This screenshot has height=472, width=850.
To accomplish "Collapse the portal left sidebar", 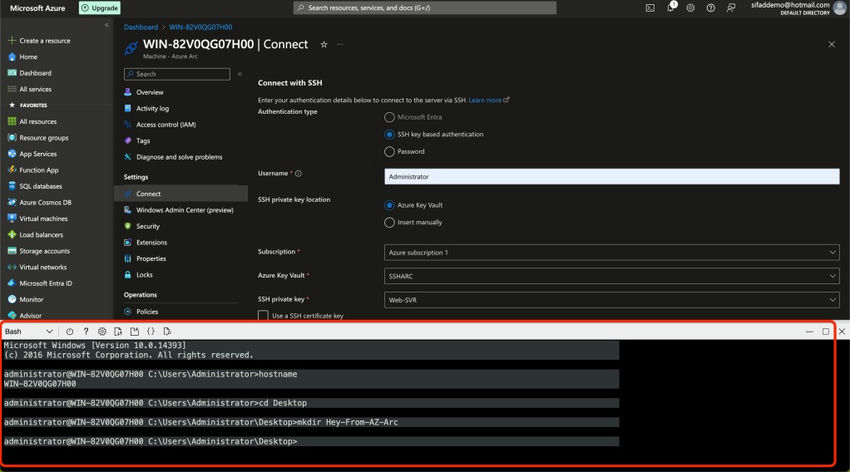I will coord(106,25).
